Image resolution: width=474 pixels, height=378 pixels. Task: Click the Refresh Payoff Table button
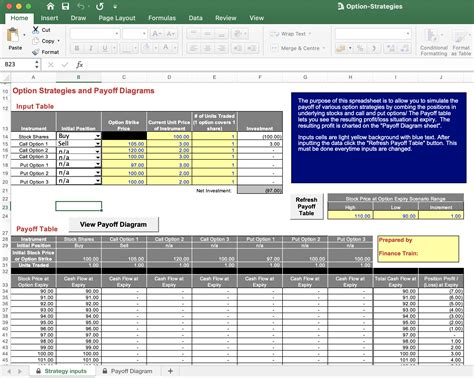point(307,206)
